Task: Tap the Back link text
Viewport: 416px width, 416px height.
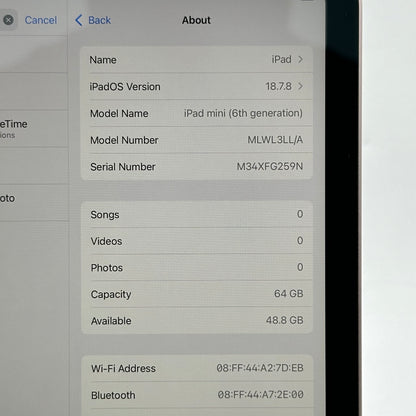Action: coord(99,20)
